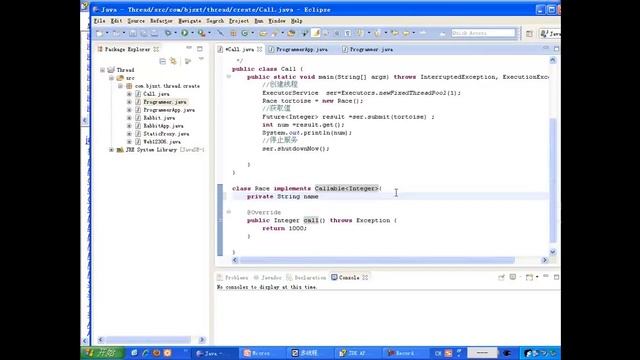Click the editor horizontal scrollbar
This screenshot has width=640, height=360.
(x=377, y=260)
